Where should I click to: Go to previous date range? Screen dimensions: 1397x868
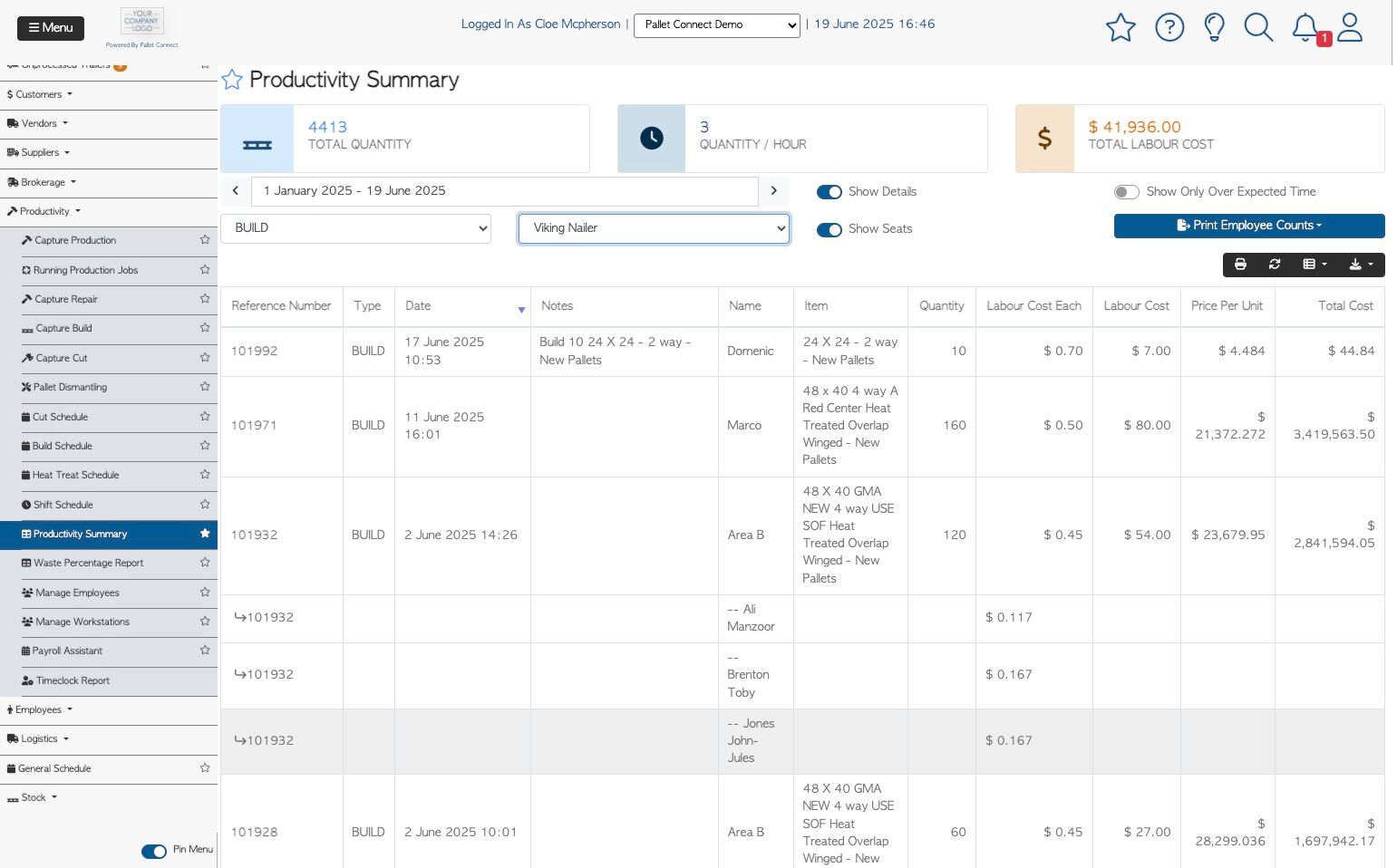235,191
